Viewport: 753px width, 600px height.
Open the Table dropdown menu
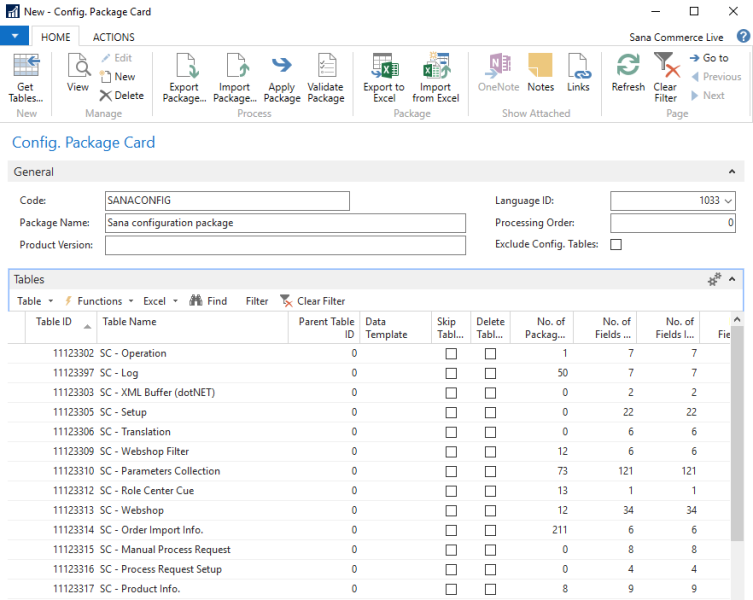35,301
